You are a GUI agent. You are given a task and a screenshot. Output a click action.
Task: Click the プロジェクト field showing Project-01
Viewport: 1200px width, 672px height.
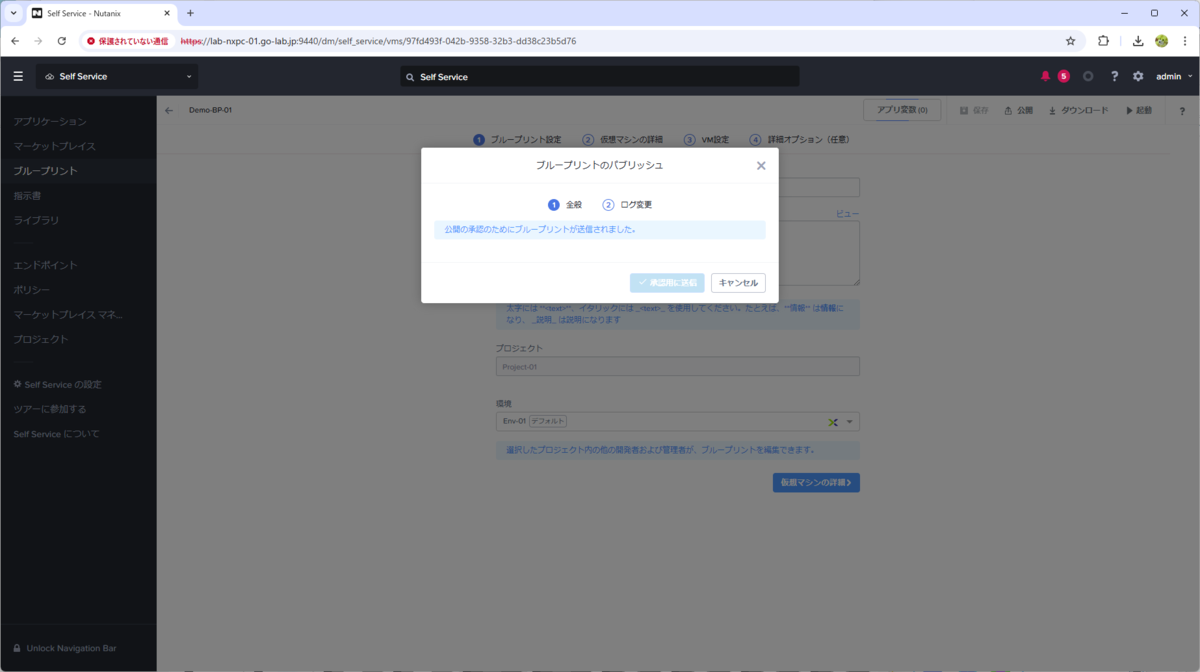tap(678, 367)
